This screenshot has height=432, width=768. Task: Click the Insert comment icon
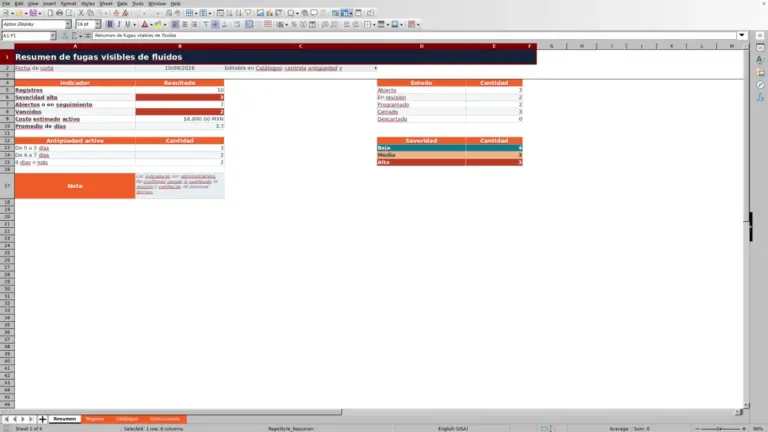point(314,13)
